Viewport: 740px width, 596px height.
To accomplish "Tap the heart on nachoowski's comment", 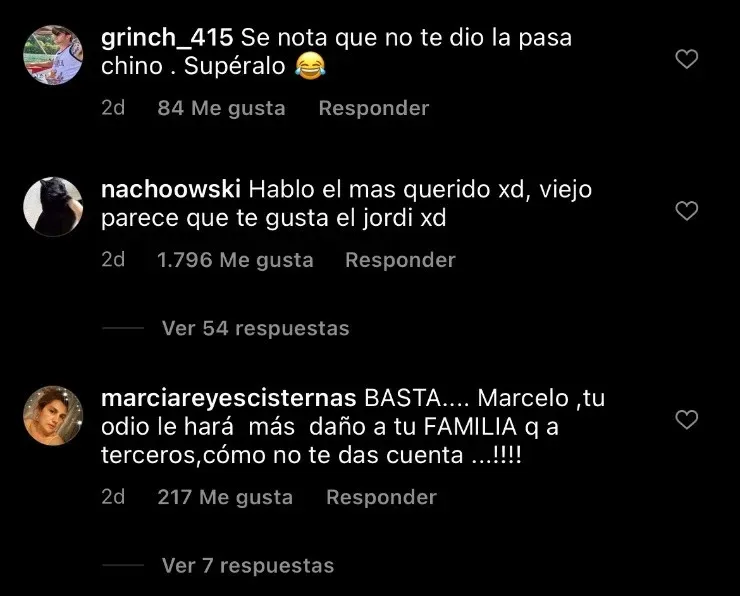I will [686, 210].
